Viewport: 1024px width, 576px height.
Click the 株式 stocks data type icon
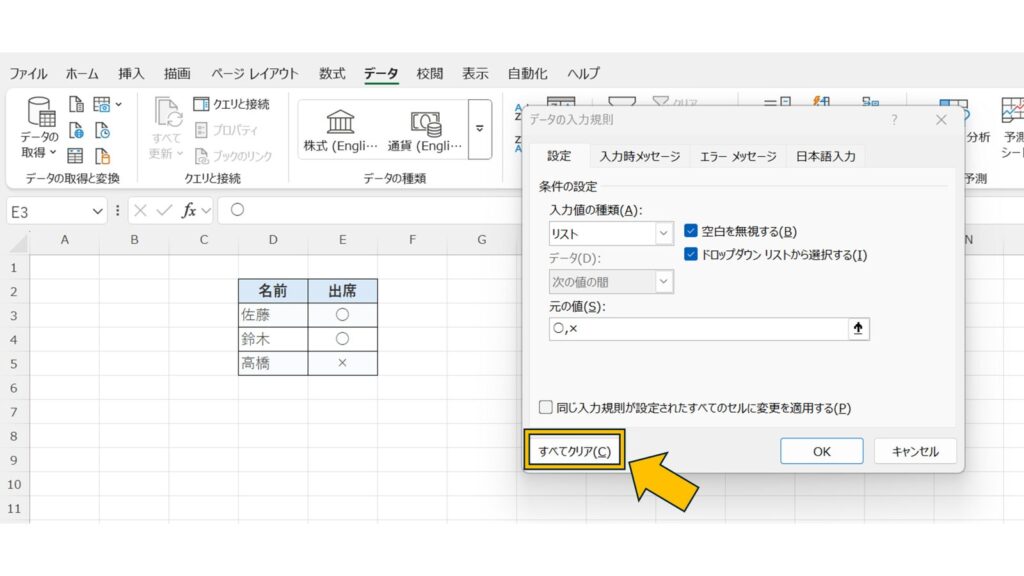coord(341,124)
